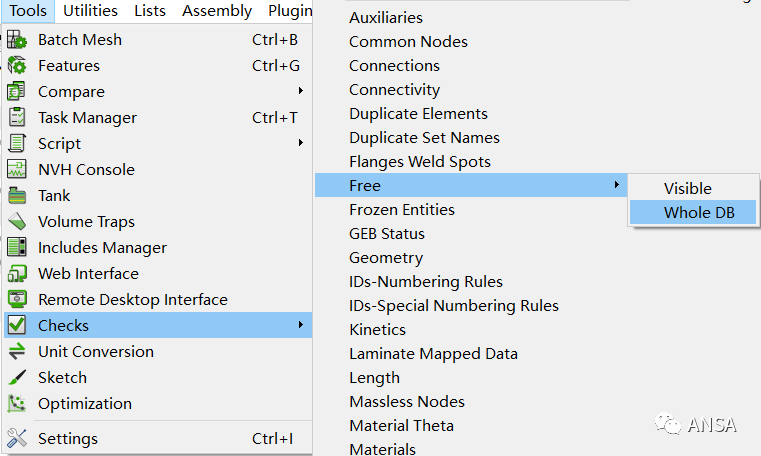Click the Batch Mesh icon
This screenshot has height=456, width=761.
tap(17, 40)
